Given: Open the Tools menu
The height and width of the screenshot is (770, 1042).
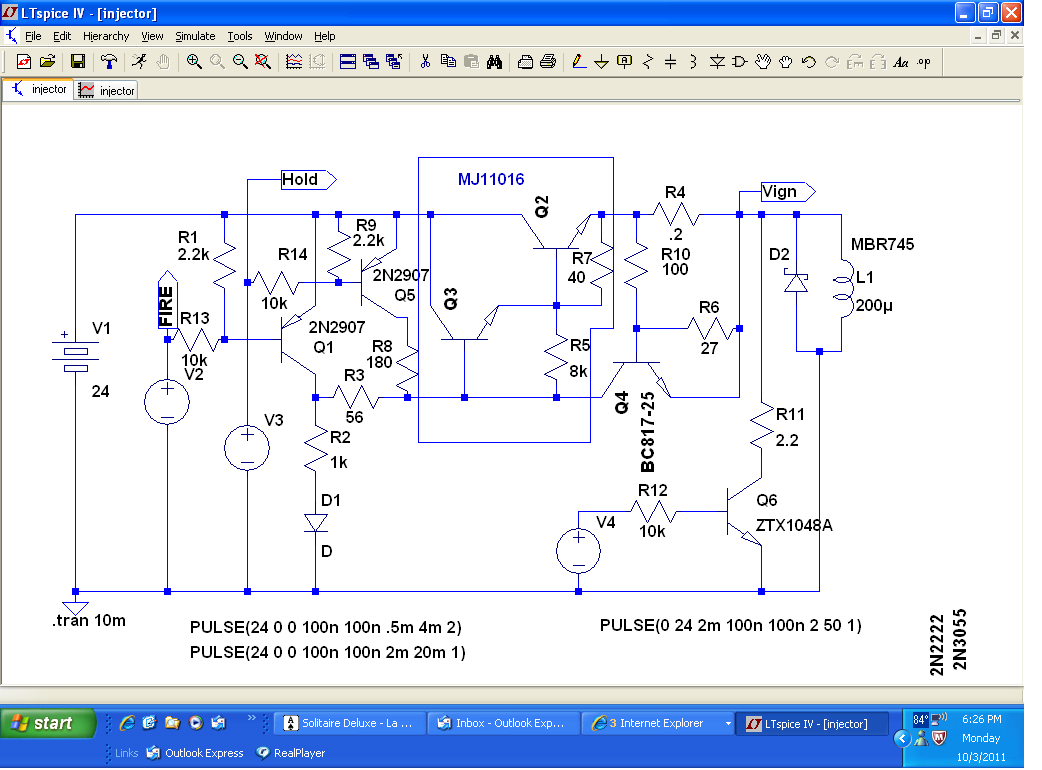Looking at the screenshot, I should coord(240,36).
